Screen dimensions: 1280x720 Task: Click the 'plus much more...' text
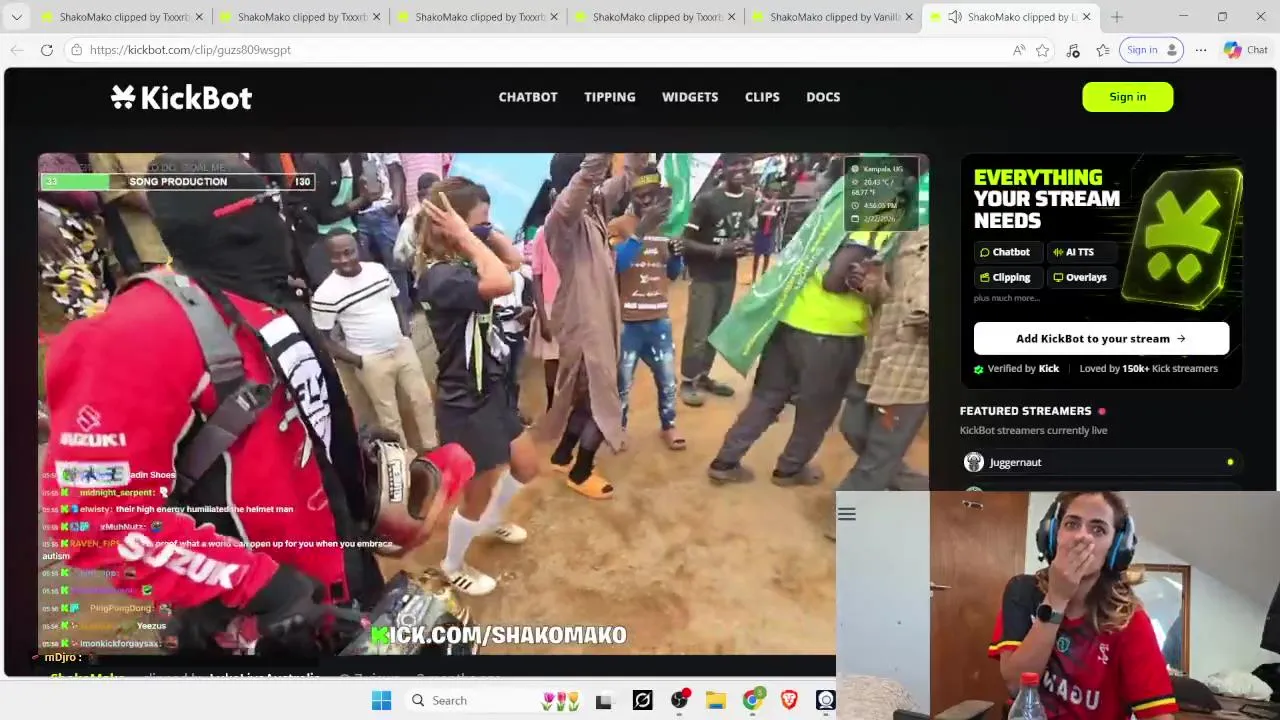tap(1006, 298)
